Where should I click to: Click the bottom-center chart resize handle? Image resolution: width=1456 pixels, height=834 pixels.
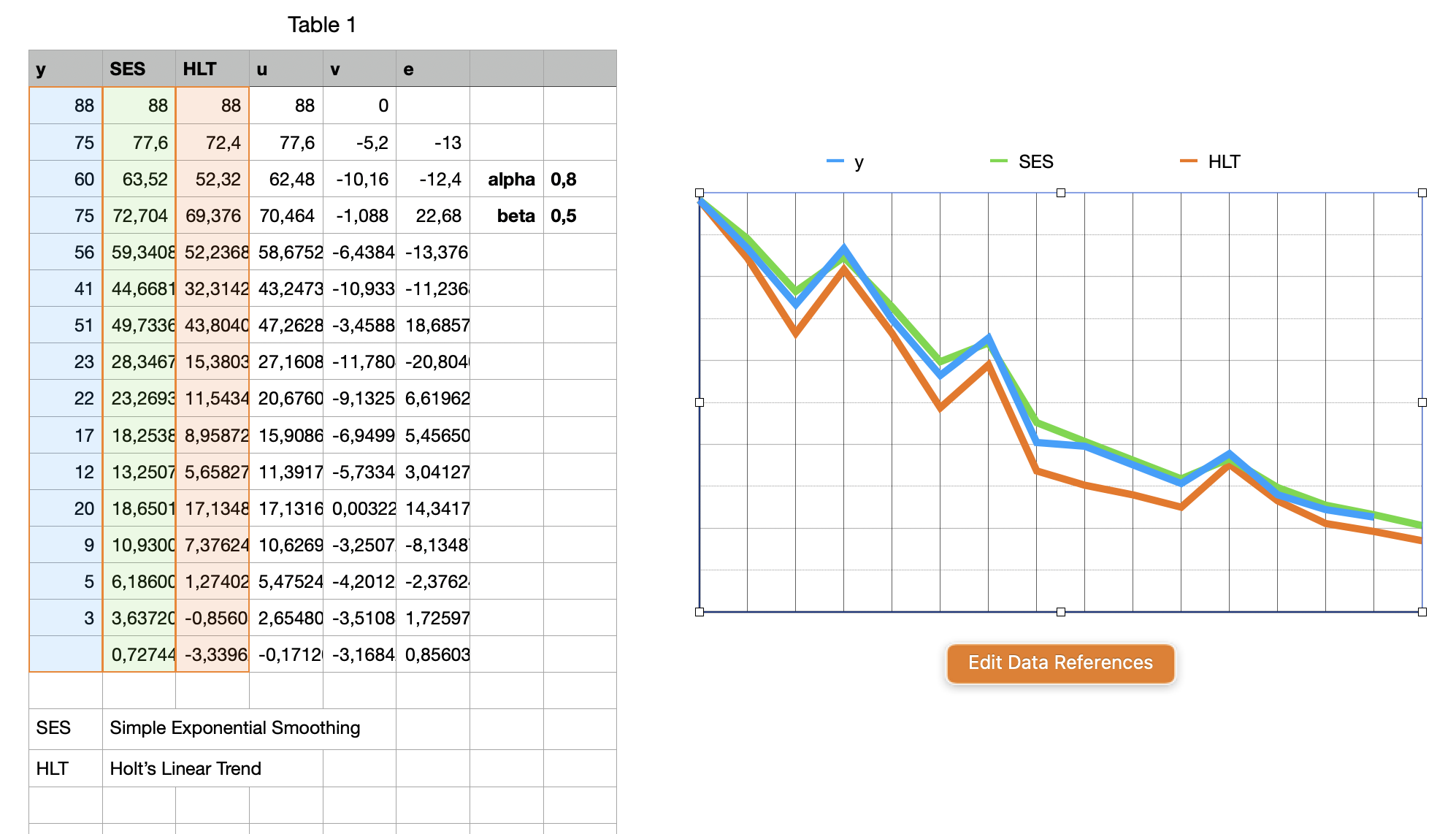point(1060,611)
